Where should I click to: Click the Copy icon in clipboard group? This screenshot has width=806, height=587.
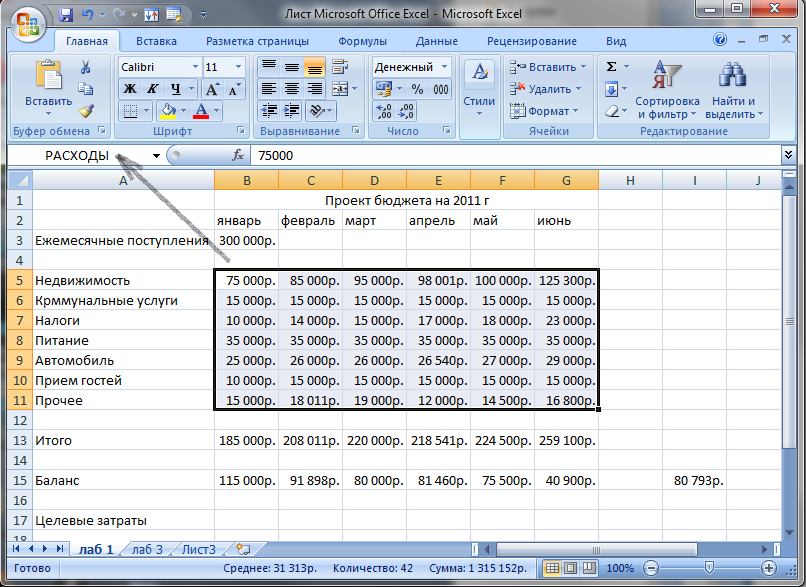pyautogui.click(x=85, y=89)
